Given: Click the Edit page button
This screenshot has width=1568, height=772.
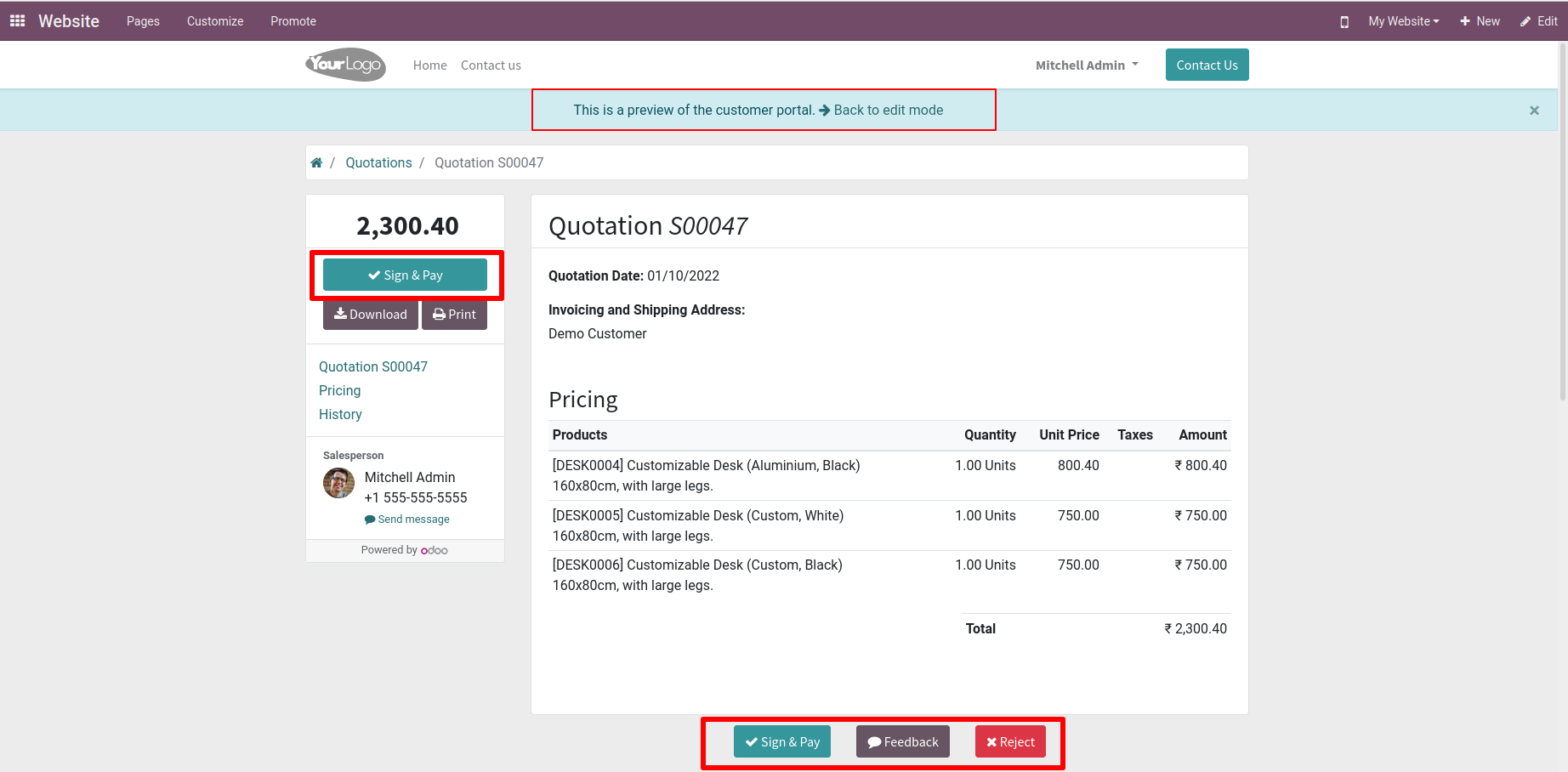Looking at the screenshot, I should (x=1539, y=21).
